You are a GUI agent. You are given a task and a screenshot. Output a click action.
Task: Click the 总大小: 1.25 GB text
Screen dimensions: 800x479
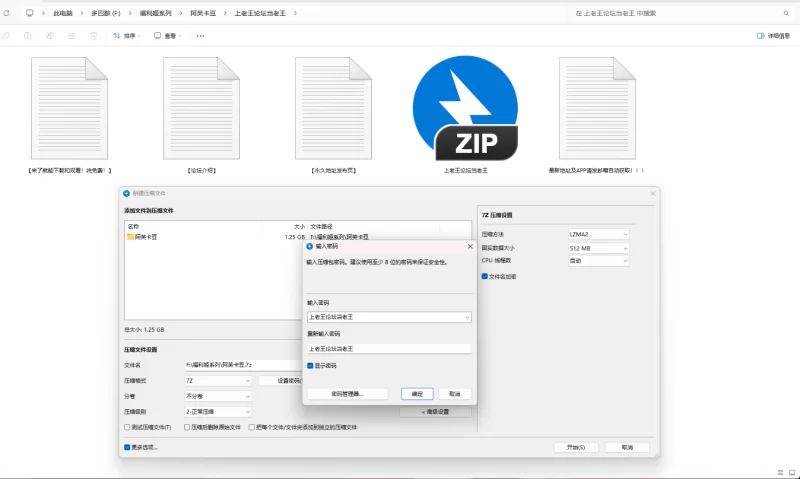(x=144, y=330)
